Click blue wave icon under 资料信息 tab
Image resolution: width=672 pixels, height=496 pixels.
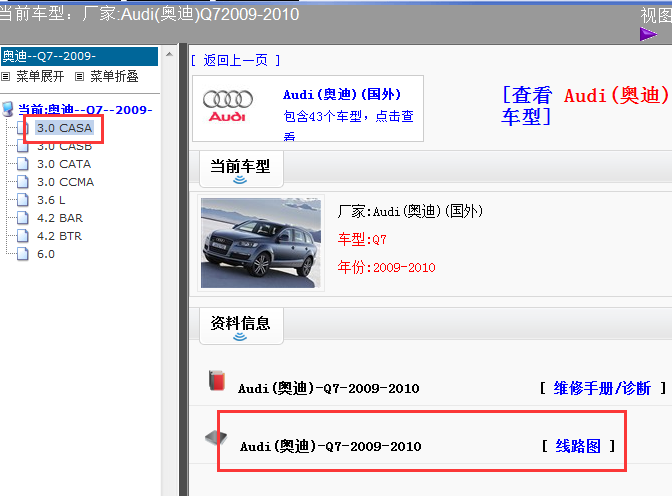(240, 337)
